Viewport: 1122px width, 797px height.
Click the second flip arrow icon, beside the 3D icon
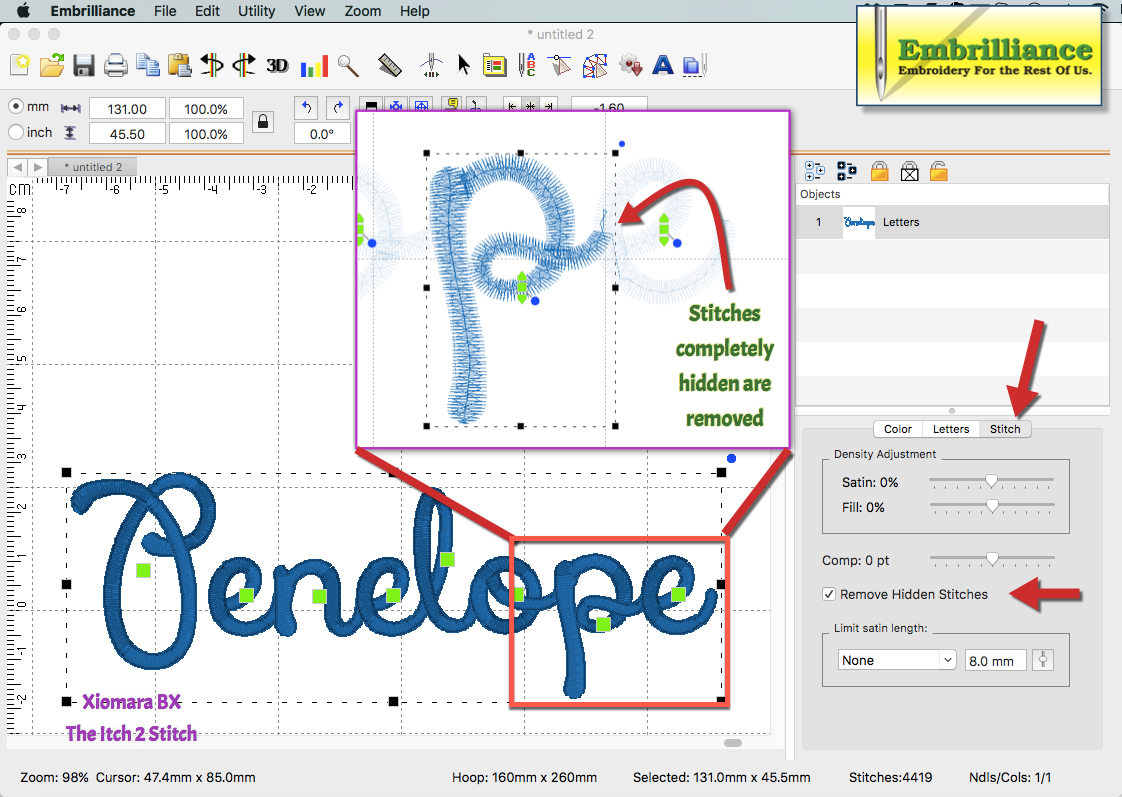tap(244, 65)
